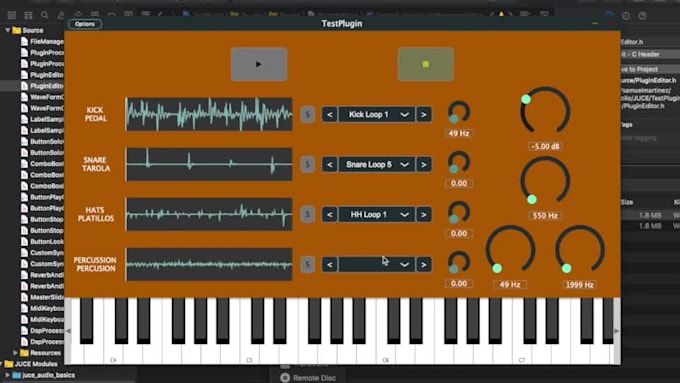Select previous loop for Percussion

pos(330,265)
